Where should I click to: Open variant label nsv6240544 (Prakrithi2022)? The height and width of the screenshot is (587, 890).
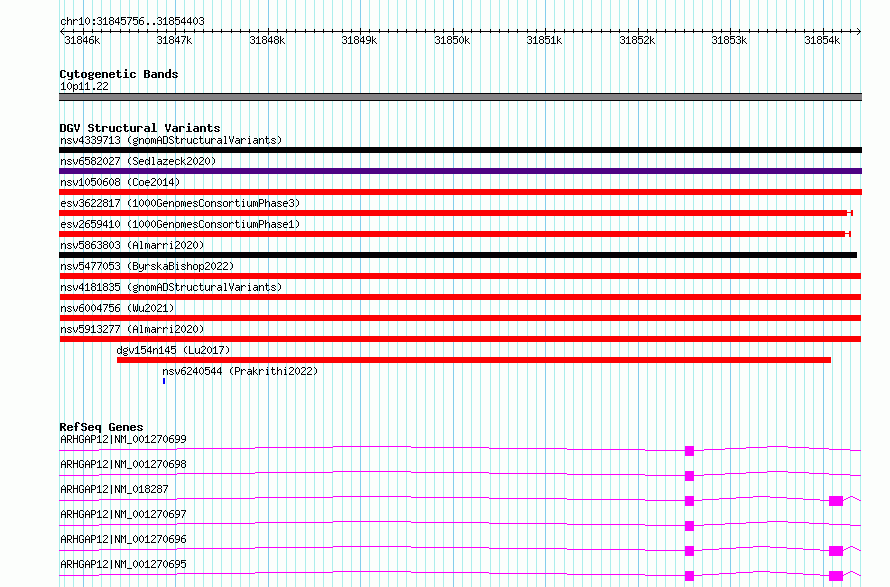pos(240,371)
